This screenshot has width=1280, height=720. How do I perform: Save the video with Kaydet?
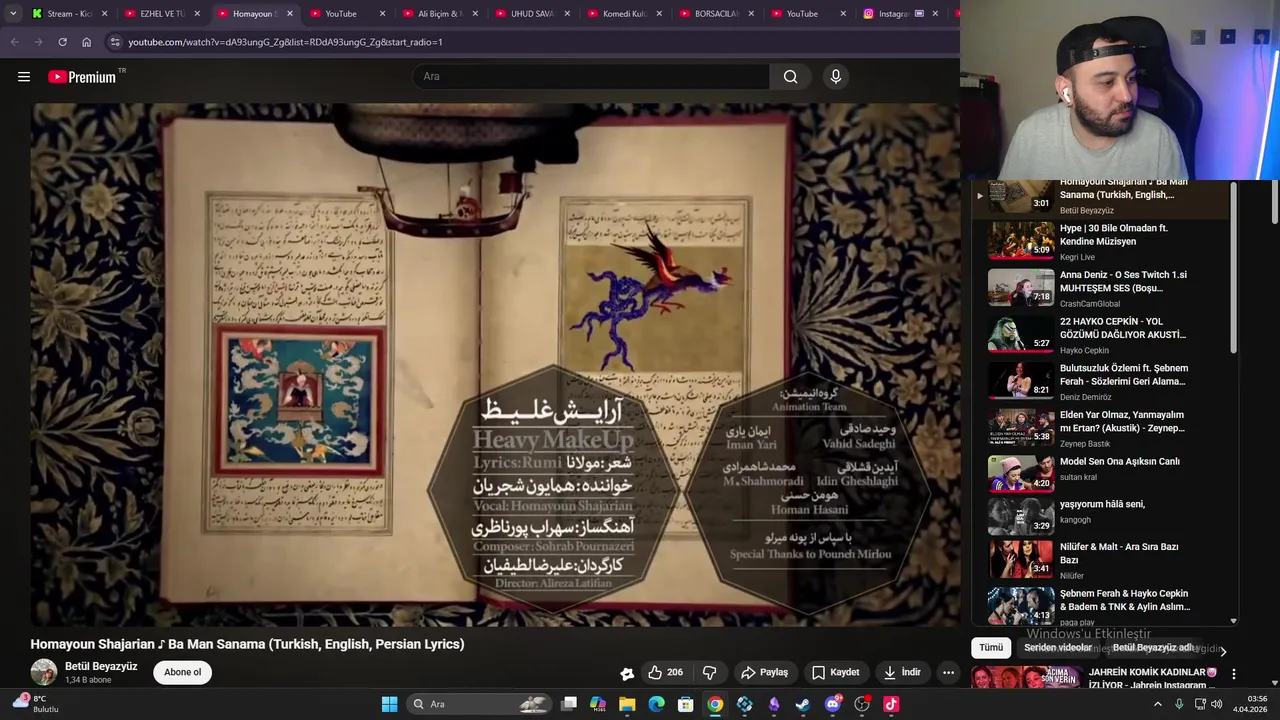click(836, 672)
